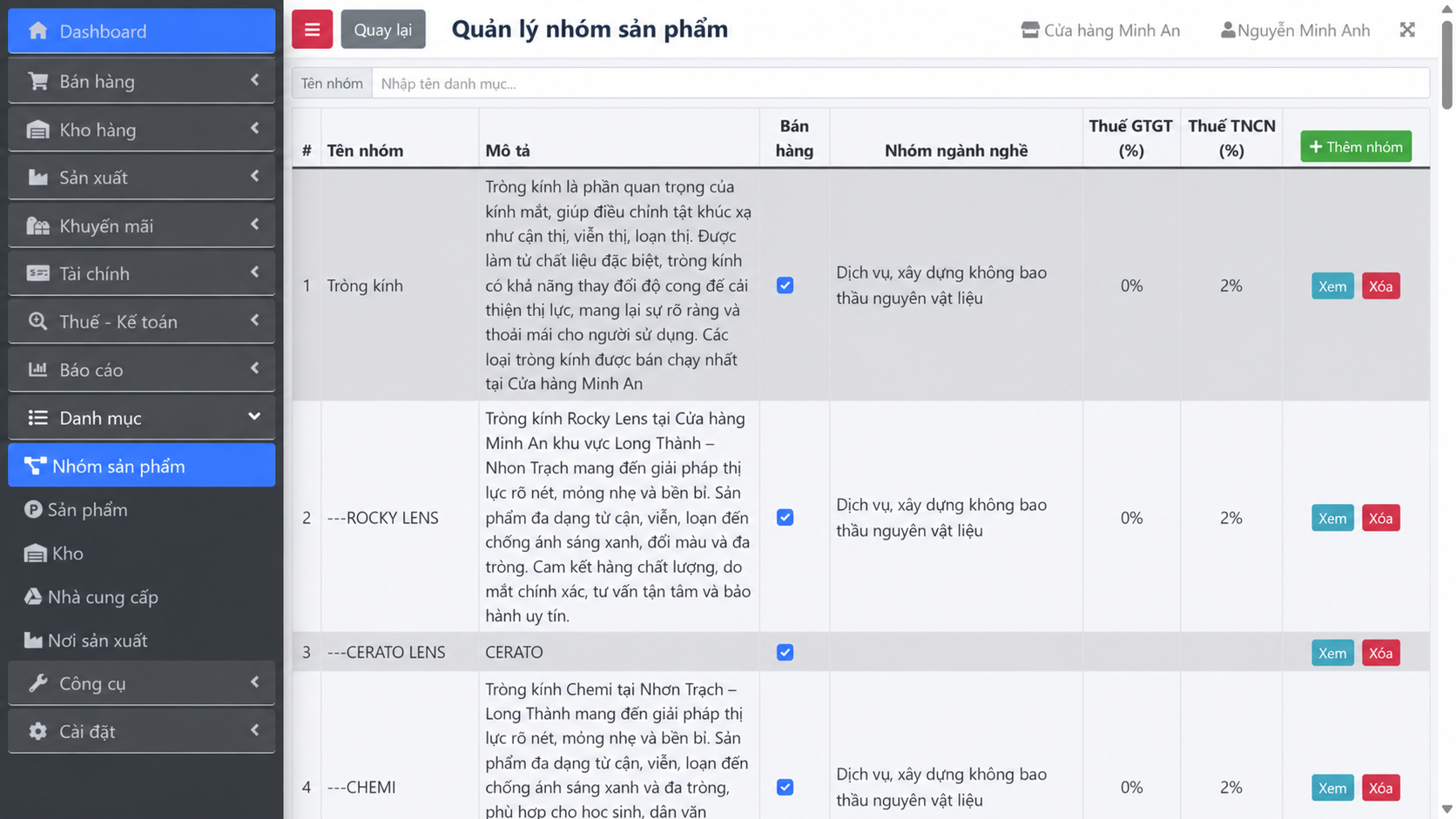Click Xem for the CERATO LENS row

point(1332,654)
